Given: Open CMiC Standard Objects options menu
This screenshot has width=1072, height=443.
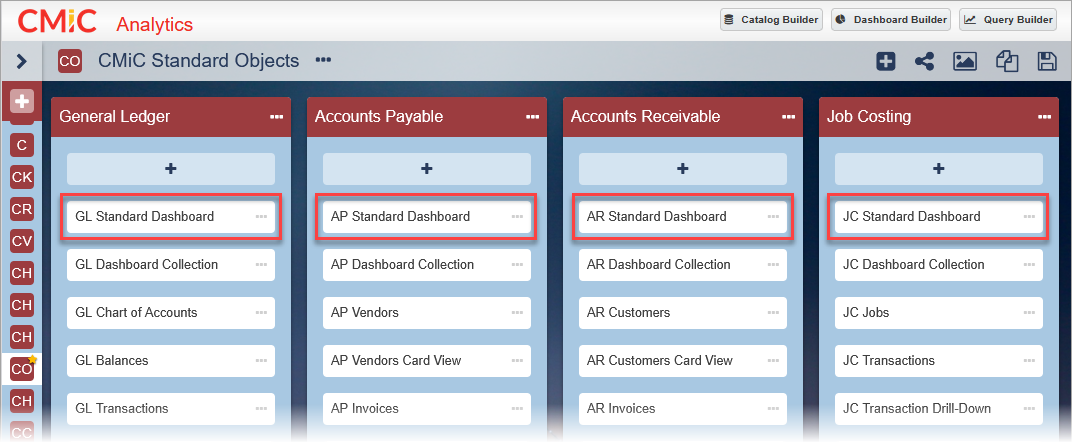Looking at the screenshot, I should pos(323,60).
